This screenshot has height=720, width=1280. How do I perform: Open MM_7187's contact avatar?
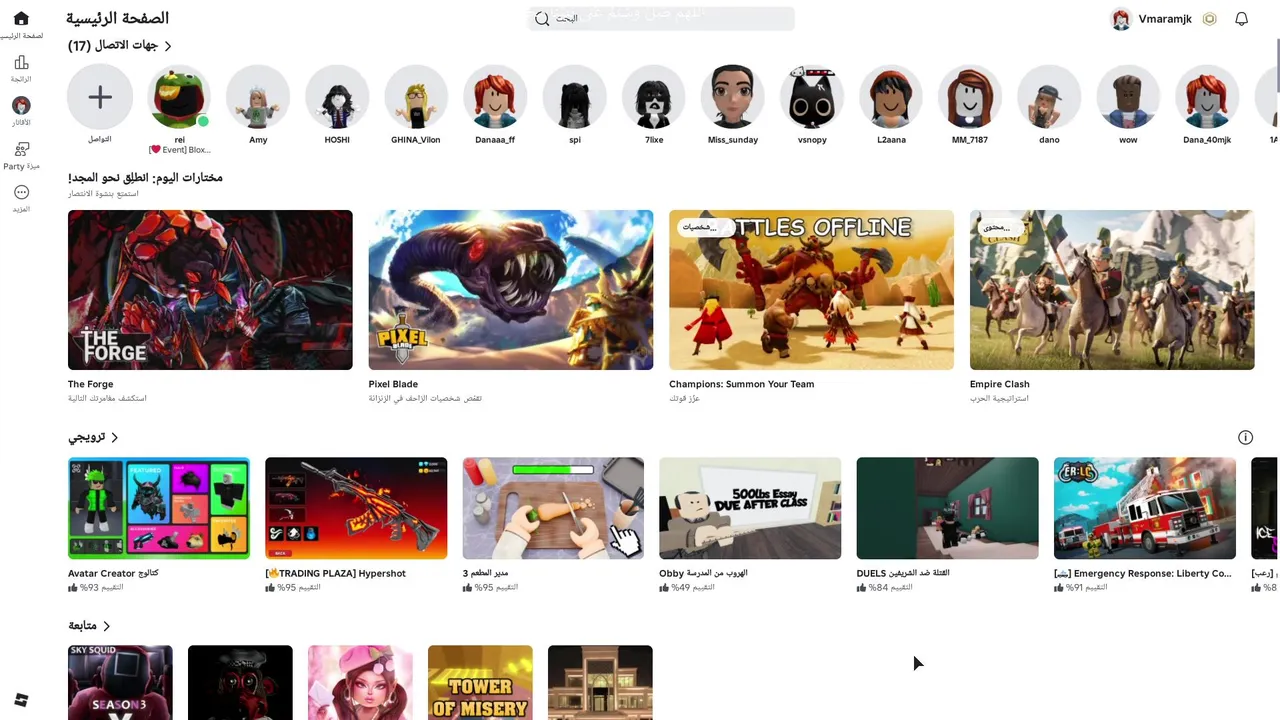[x=970, y=97]
